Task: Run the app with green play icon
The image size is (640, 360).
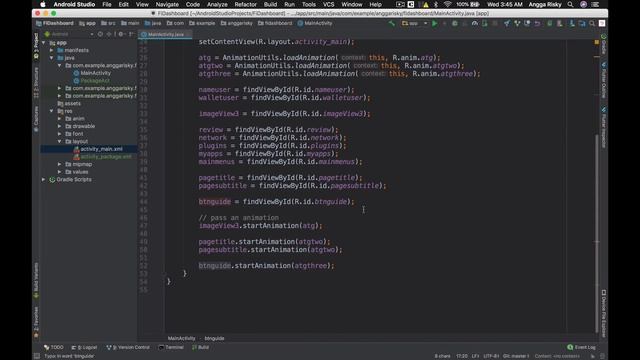Action: 435,24
